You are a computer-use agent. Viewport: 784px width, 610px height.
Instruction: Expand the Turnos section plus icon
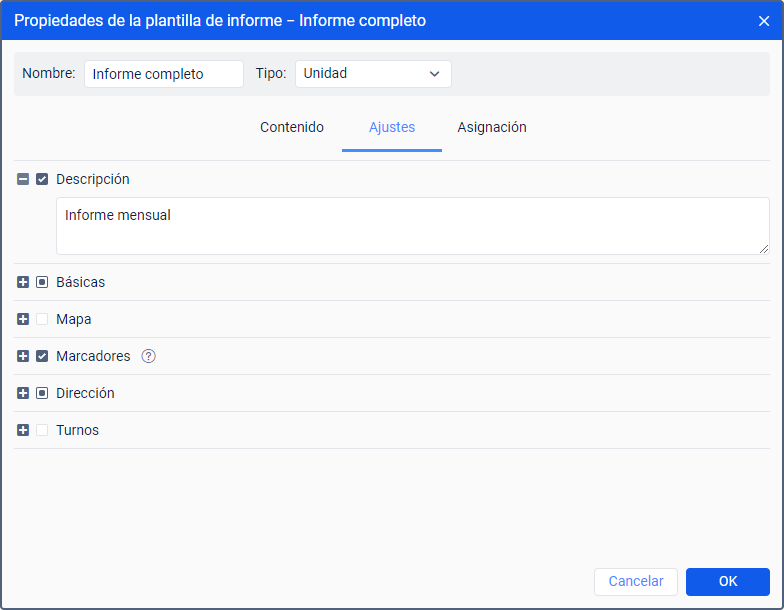pos(23,430)
